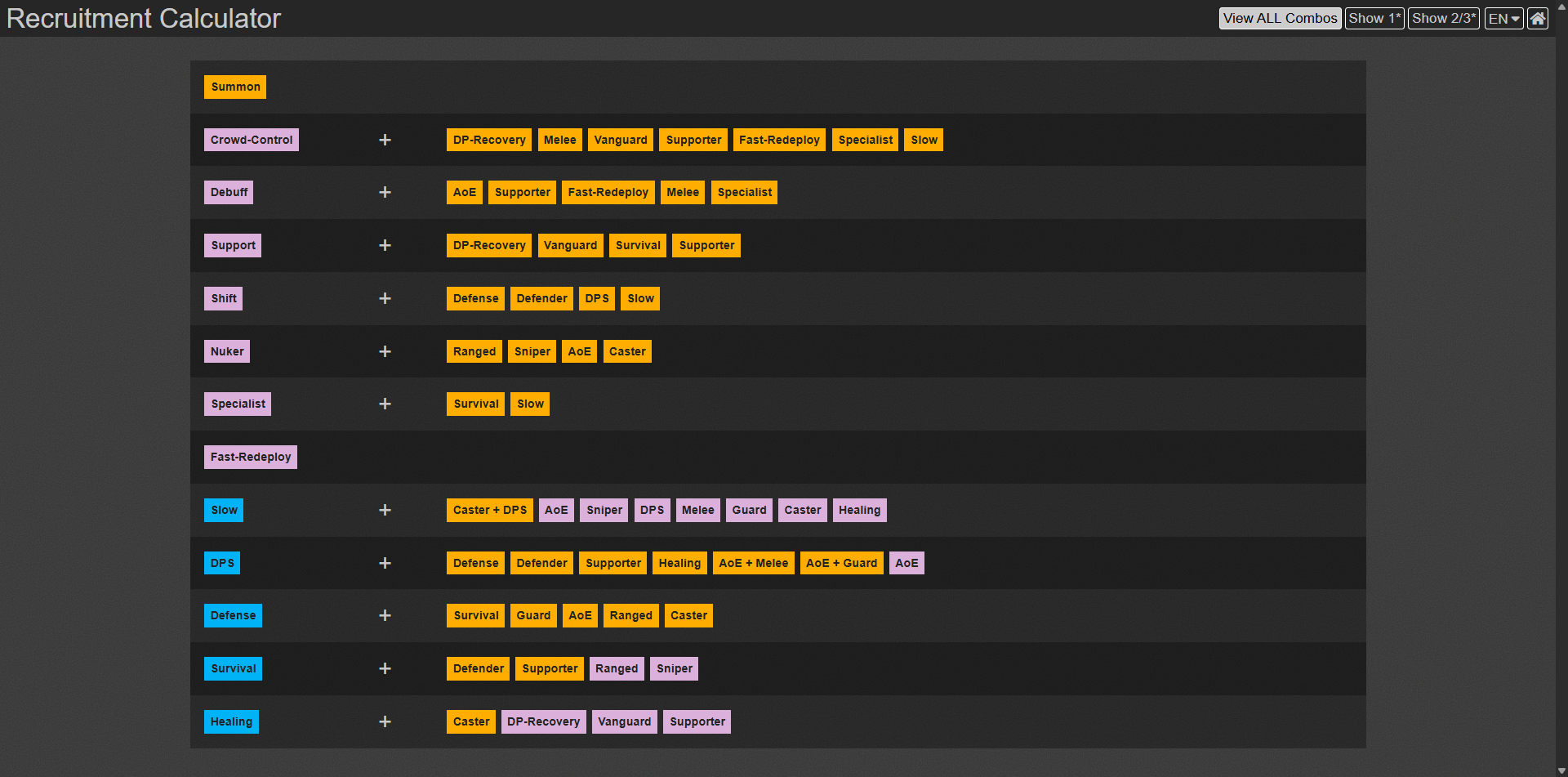Select the blue Healing tag

point(231,721)
